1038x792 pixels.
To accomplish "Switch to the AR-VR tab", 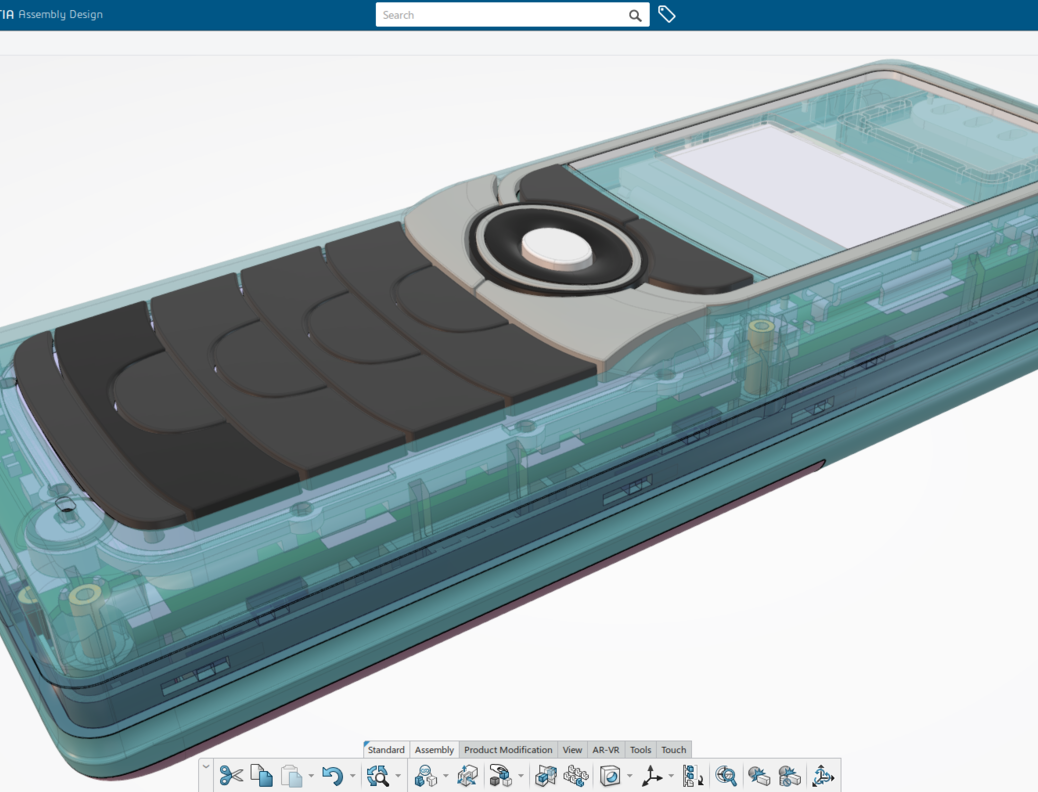I will pos(605,750).
